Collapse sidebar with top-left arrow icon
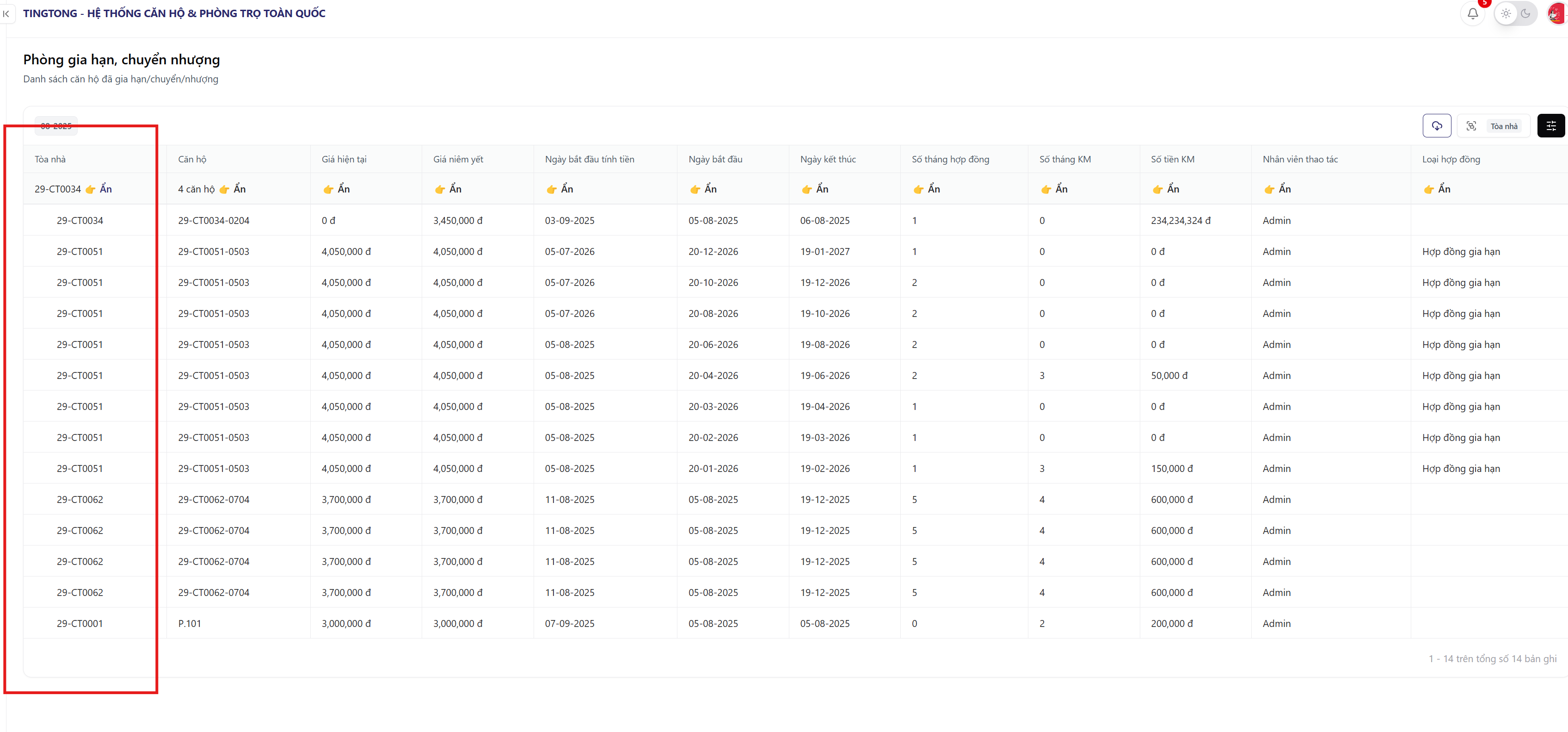 6,13
